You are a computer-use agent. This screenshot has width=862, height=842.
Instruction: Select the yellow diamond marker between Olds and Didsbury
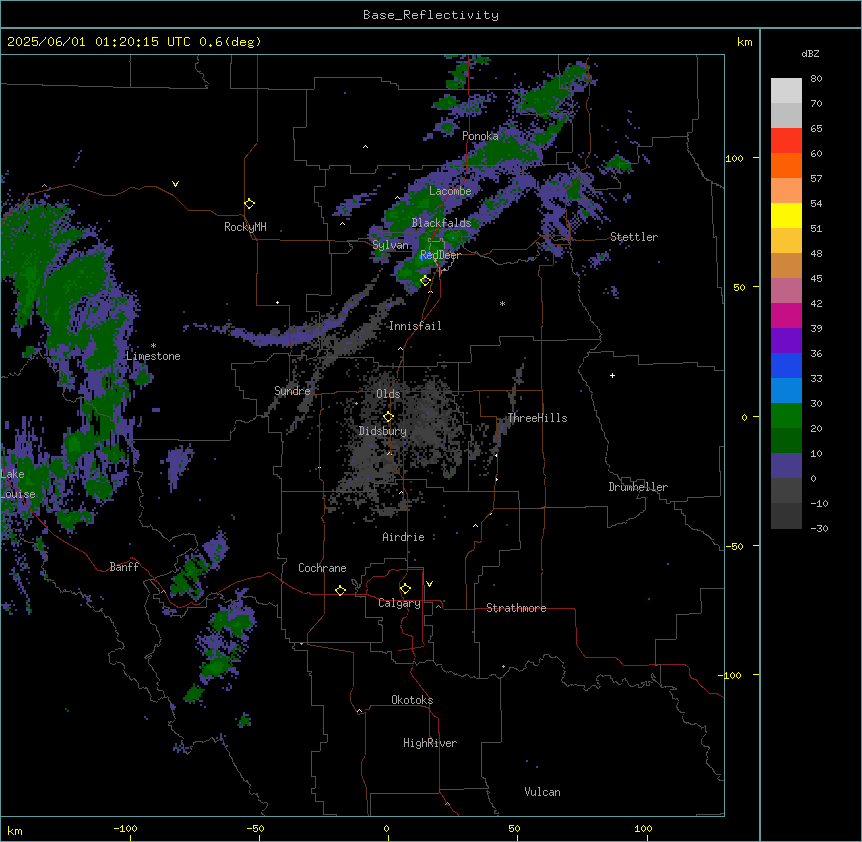388,417
